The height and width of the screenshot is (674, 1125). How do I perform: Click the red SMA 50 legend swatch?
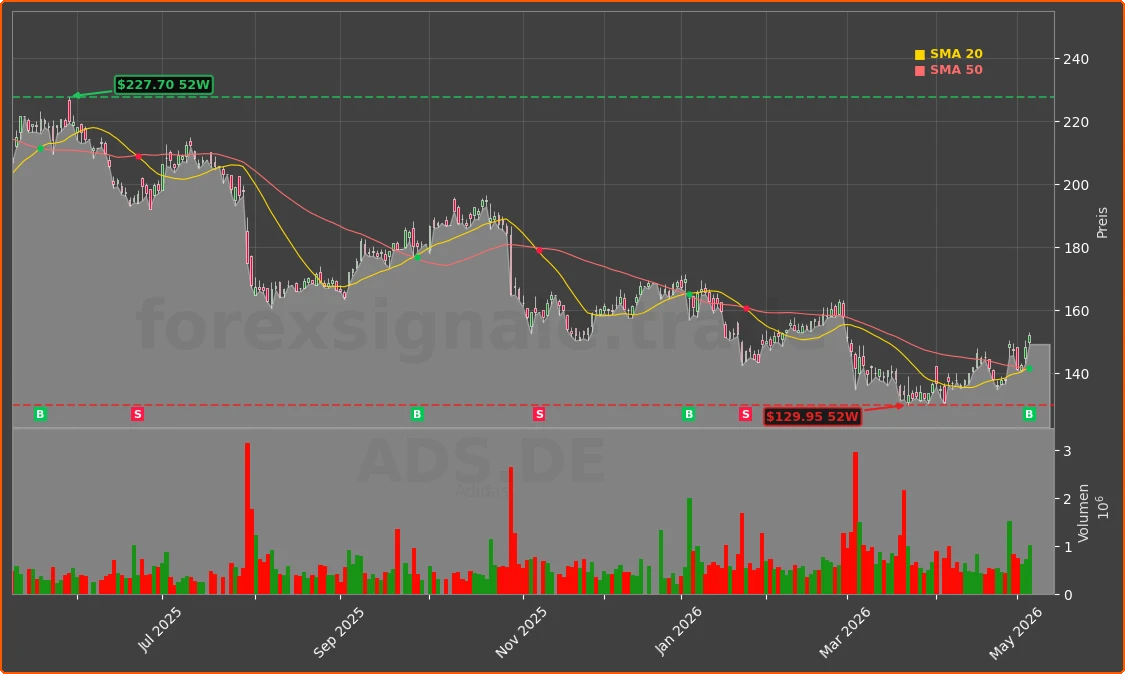(x=920, y=70)
